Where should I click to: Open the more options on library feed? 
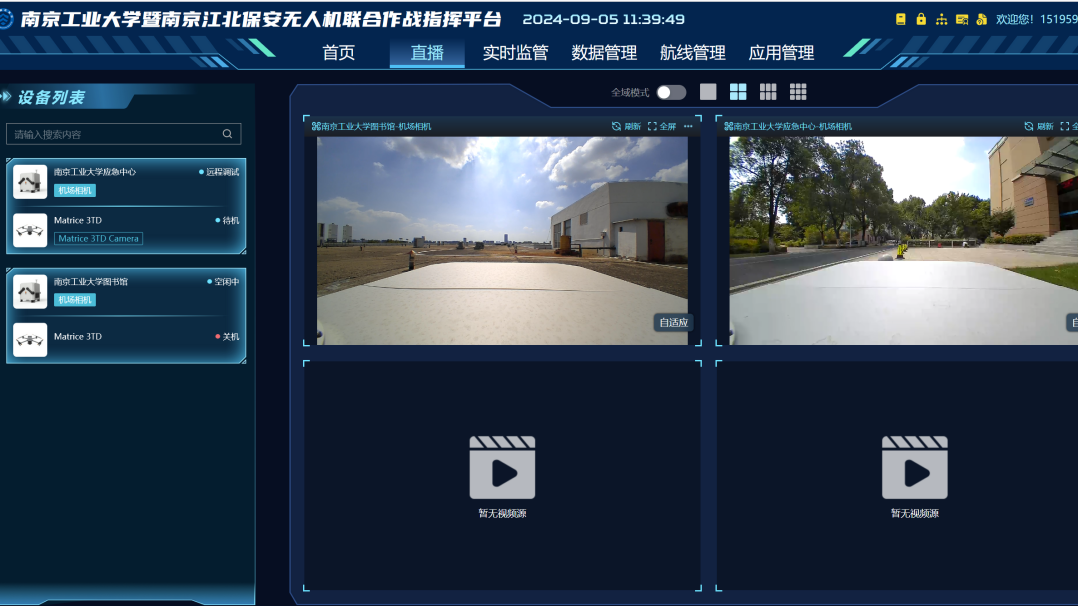(x=688, y=127)
